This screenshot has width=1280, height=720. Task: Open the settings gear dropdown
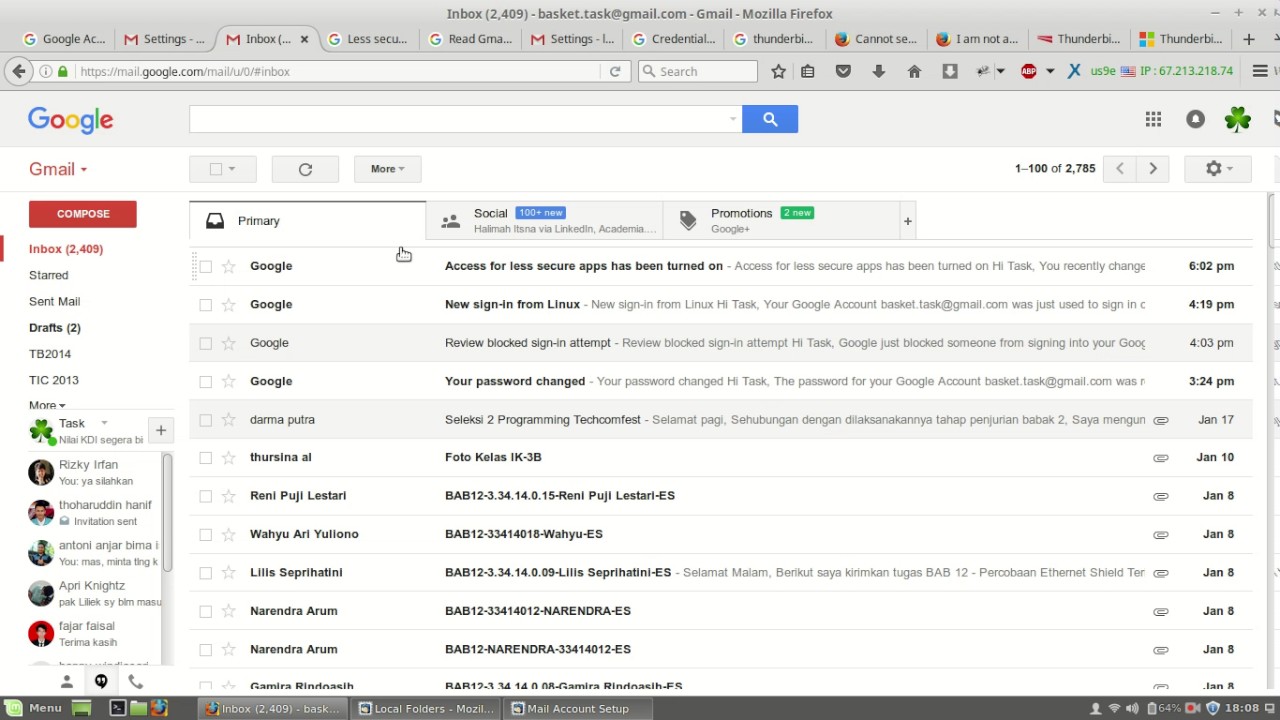[x=1218, y=169]
